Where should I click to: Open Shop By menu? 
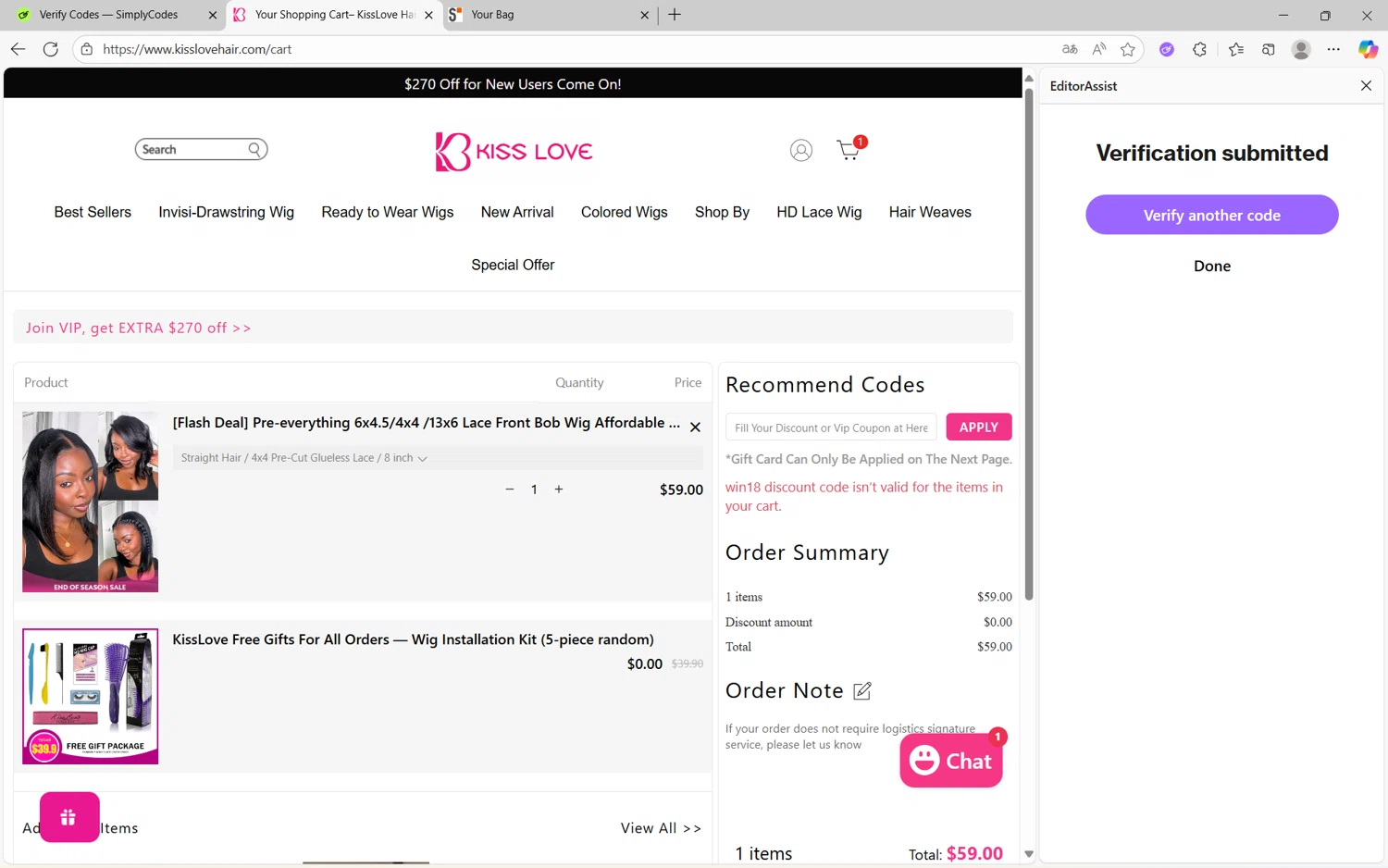pos(722,212)
